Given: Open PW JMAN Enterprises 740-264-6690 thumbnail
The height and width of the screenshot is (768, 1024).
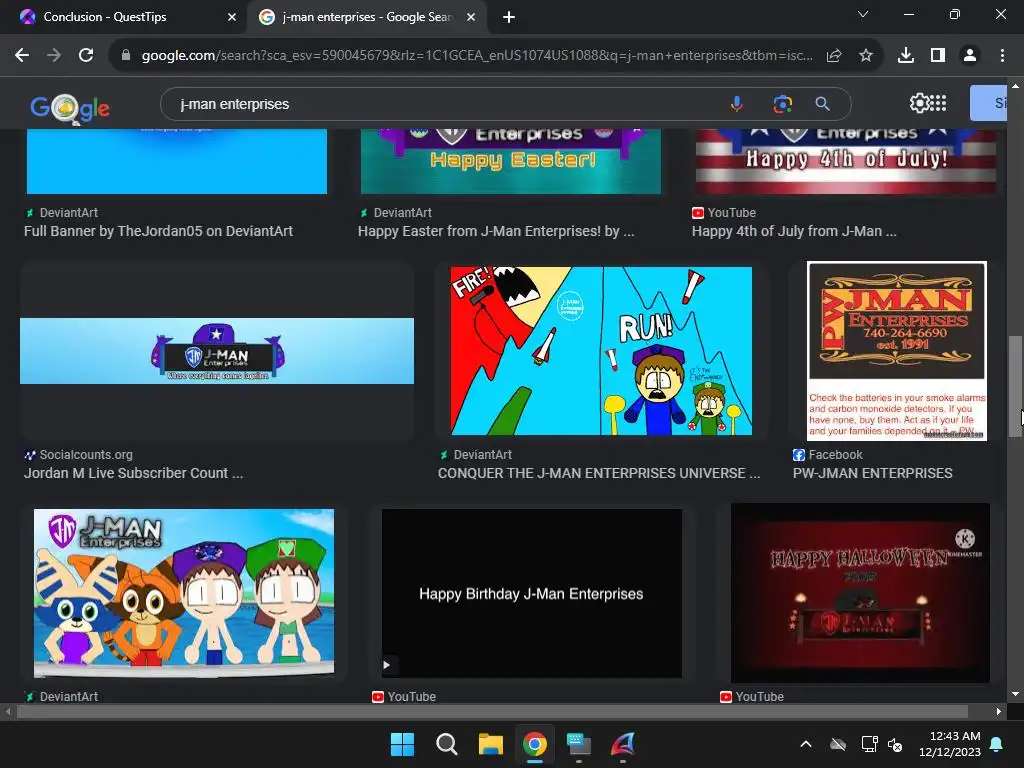Looking at the screenshot, I should click(897, 351).
